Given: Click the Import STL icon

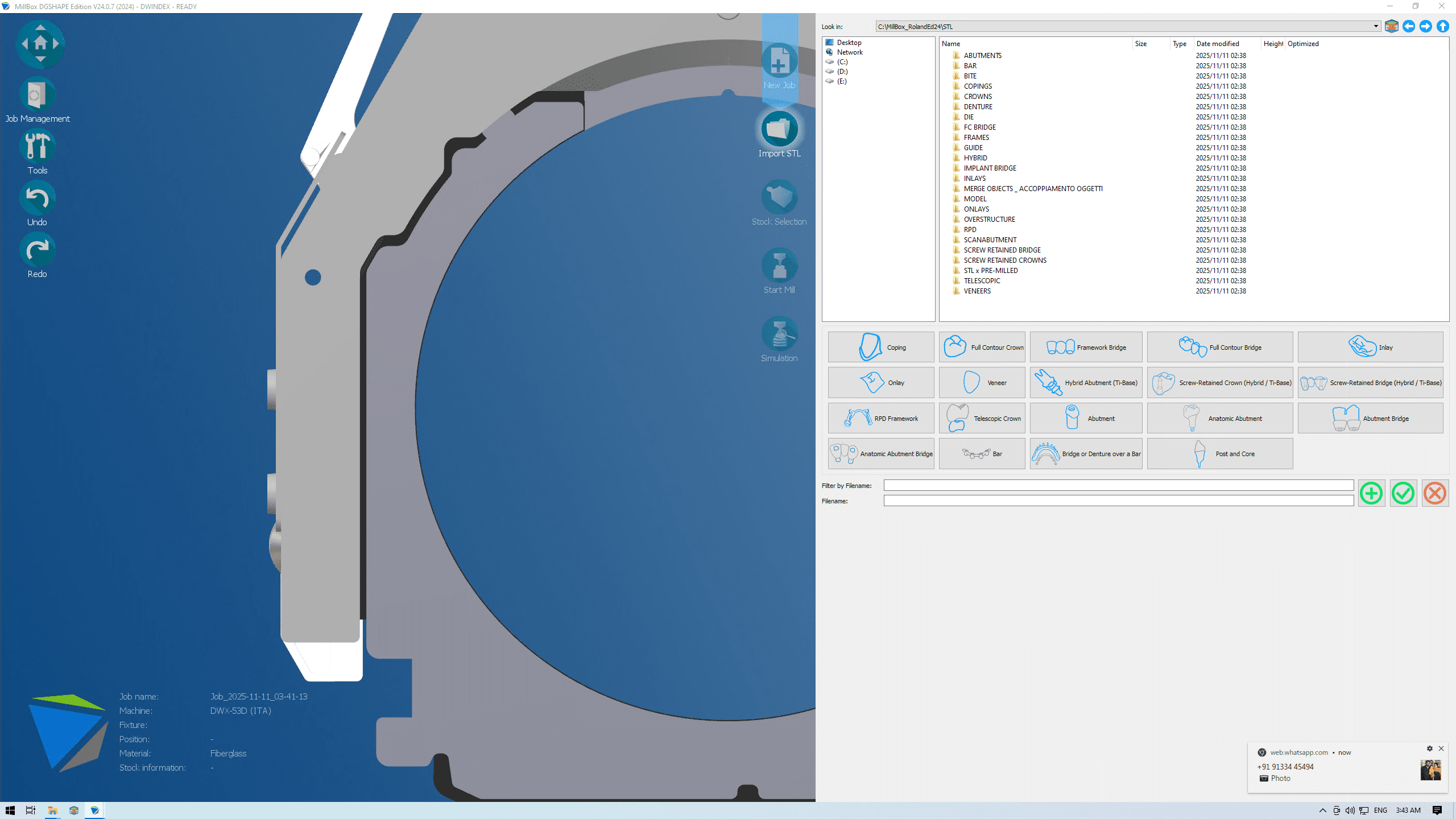Looking at the screenshot, I should 779,130.
